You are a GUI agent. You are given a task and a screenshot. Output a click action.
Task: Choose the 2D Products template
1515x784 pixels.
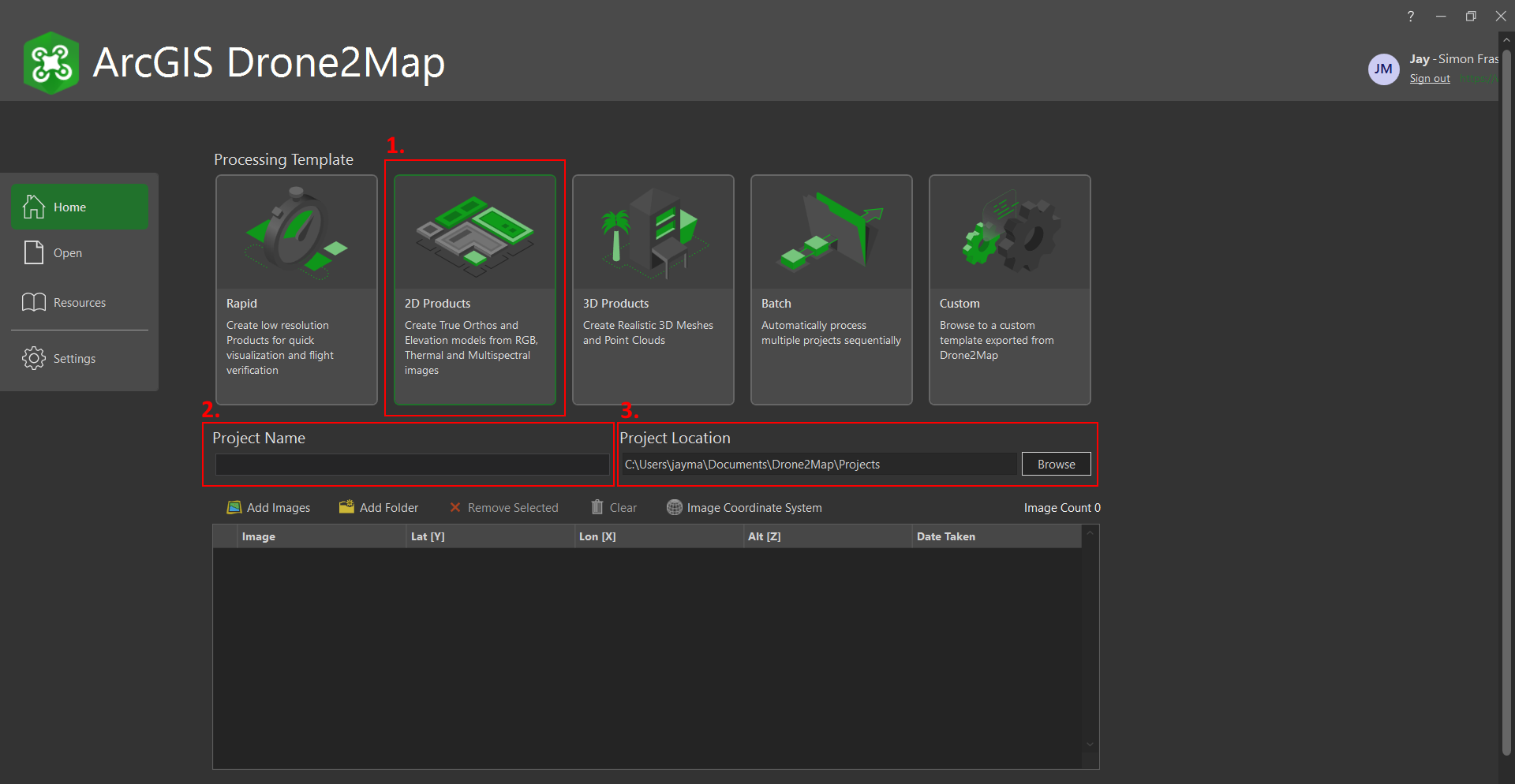coord(474,289)
